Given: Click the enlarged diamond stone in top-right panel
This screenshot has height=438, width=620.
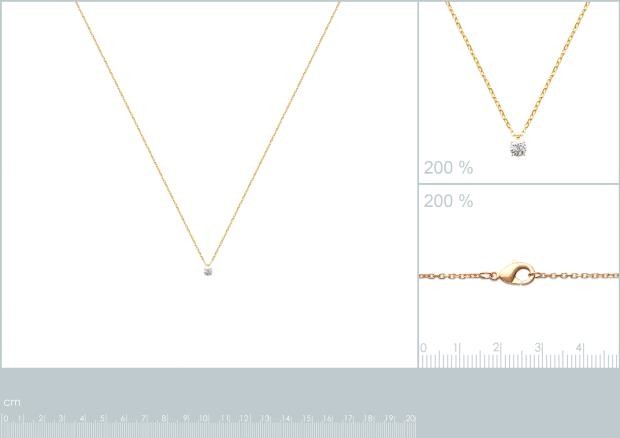Looking at the screenshot, I should click(518, 148).
